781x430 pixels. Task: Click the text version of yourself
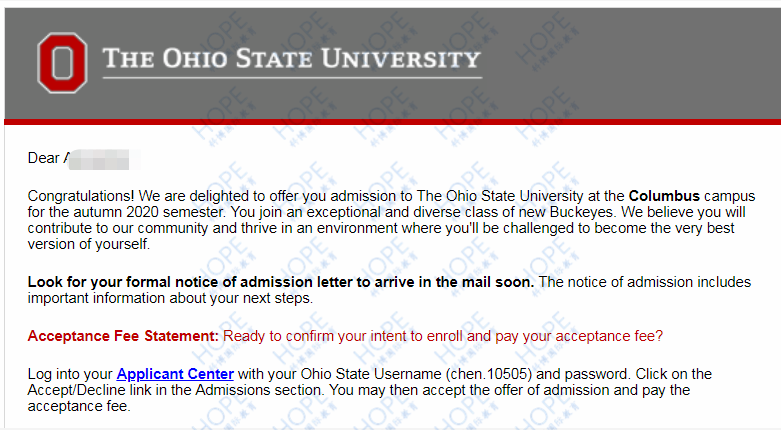89,244
